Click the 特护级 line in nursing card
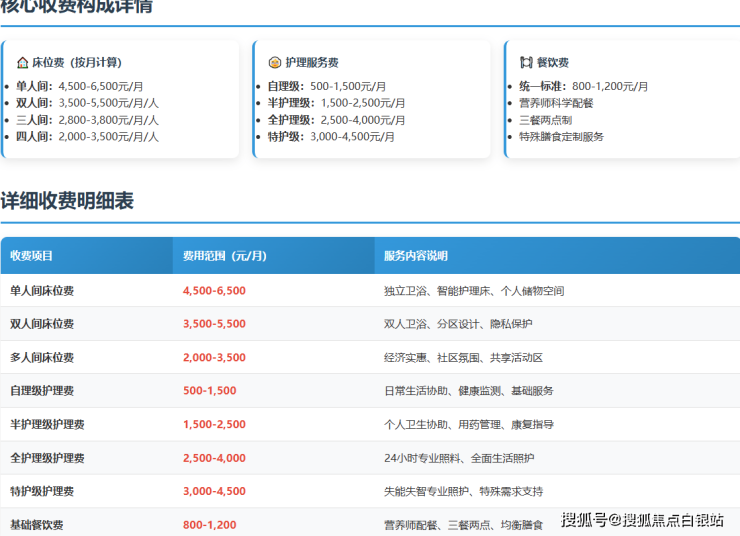Viewport: 740px width, 536px height. pyautogui.click(x=331, y=137)
